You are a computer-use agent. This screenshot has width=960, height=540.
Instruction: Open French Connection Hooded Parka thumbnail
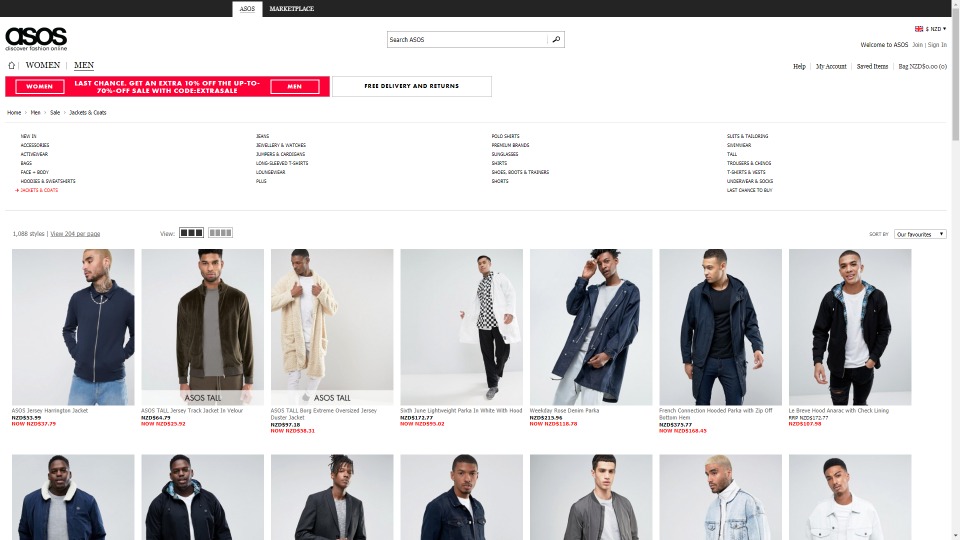pyautogui.click(x=721, y=327)
